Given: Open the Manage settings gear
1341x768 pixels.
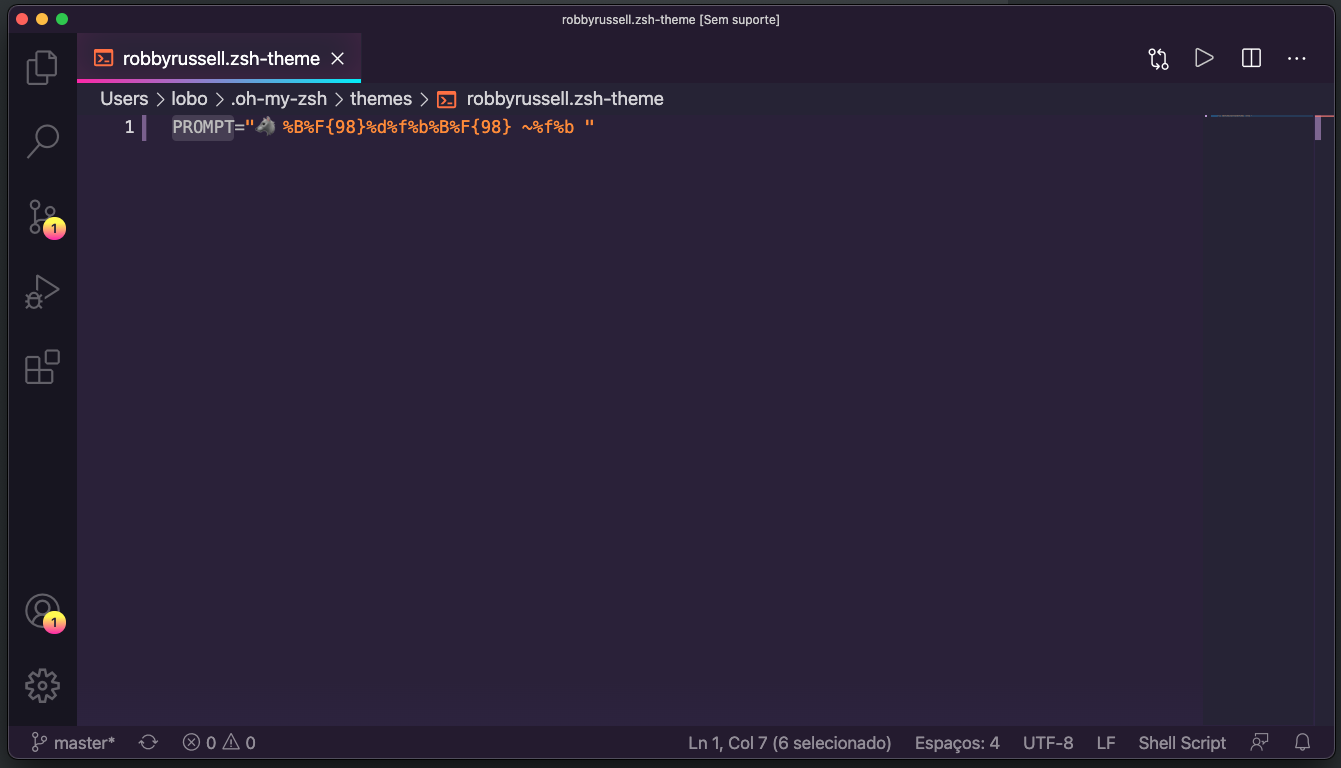Looking at the screenshot, I should pyautogui.click(x=42, y=686).
